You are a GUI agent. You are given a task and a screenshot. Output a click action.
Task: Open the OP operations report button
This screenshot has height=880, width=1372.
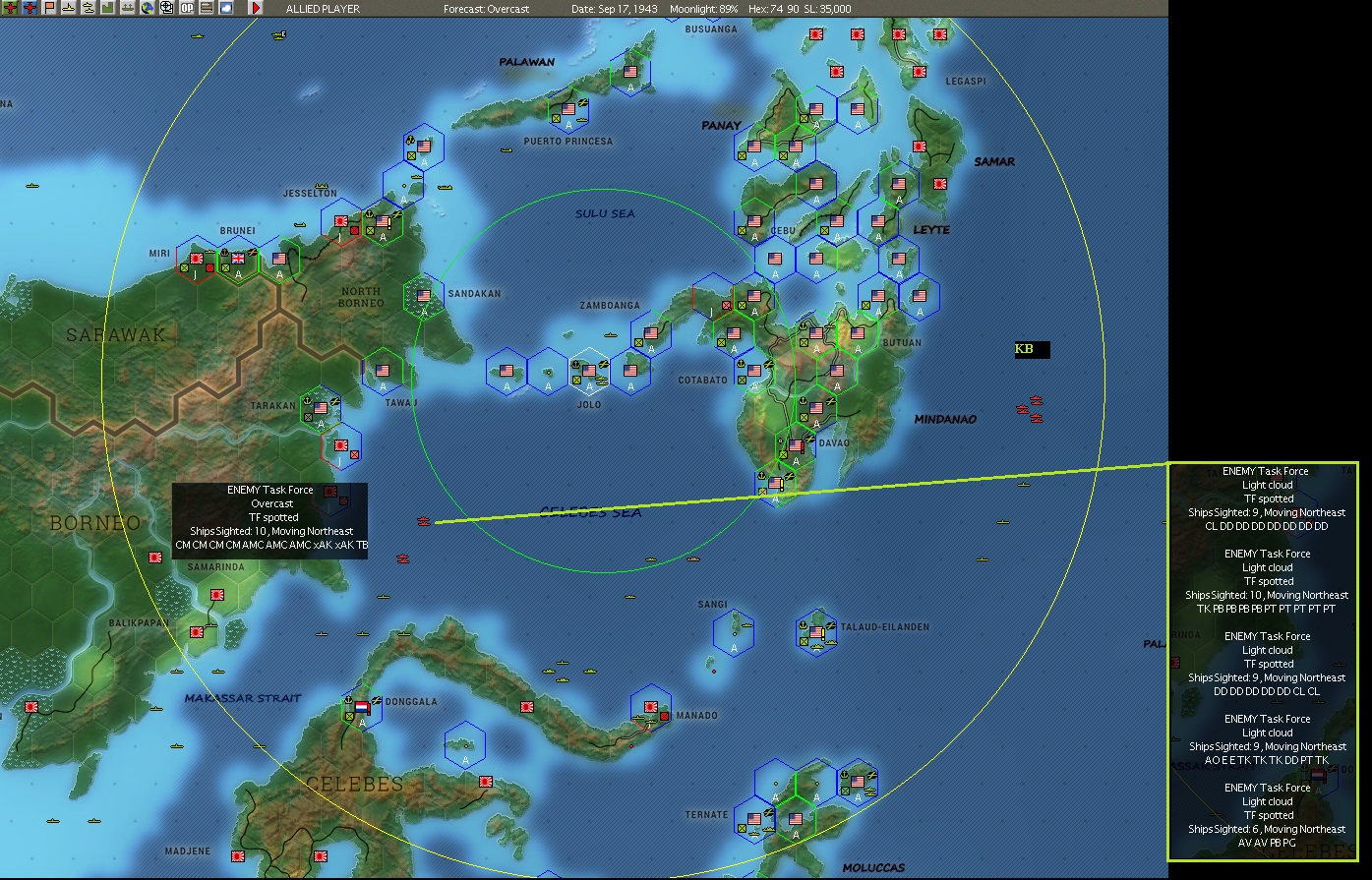[x=186, y=8]
